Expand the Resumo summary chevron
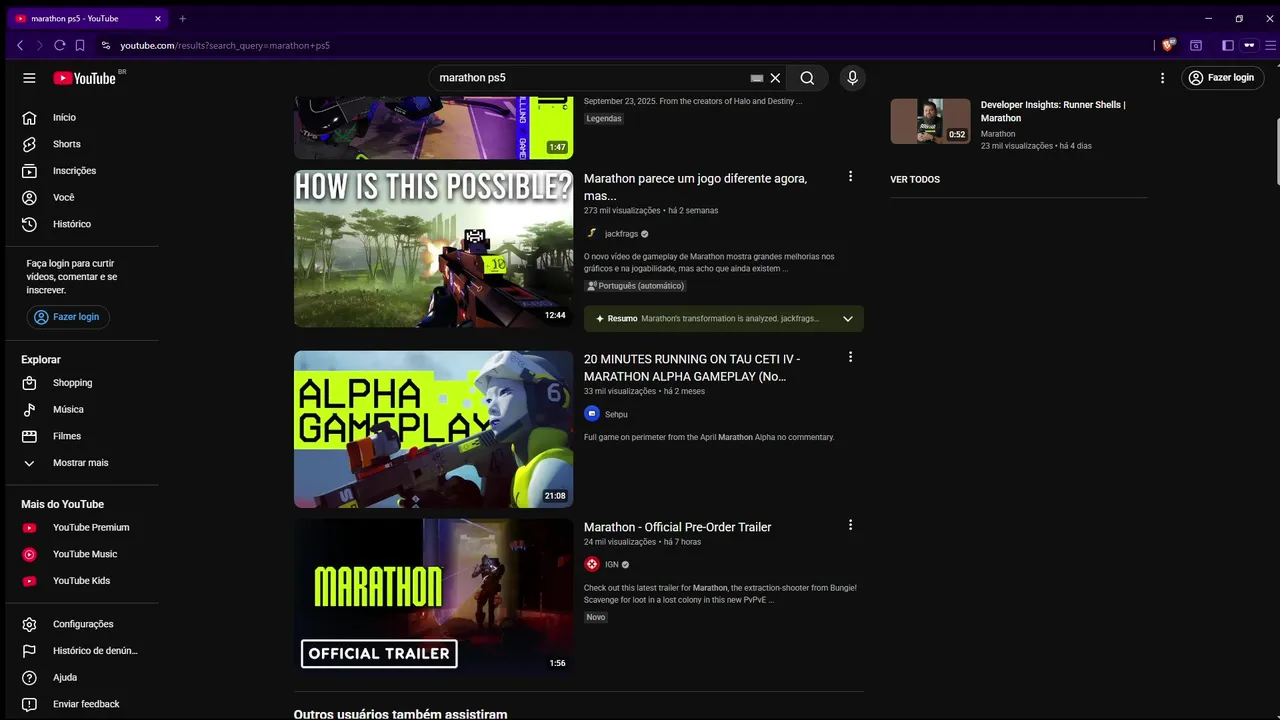The width and height of the screenshot is (1280, 720). click(848, 319)
